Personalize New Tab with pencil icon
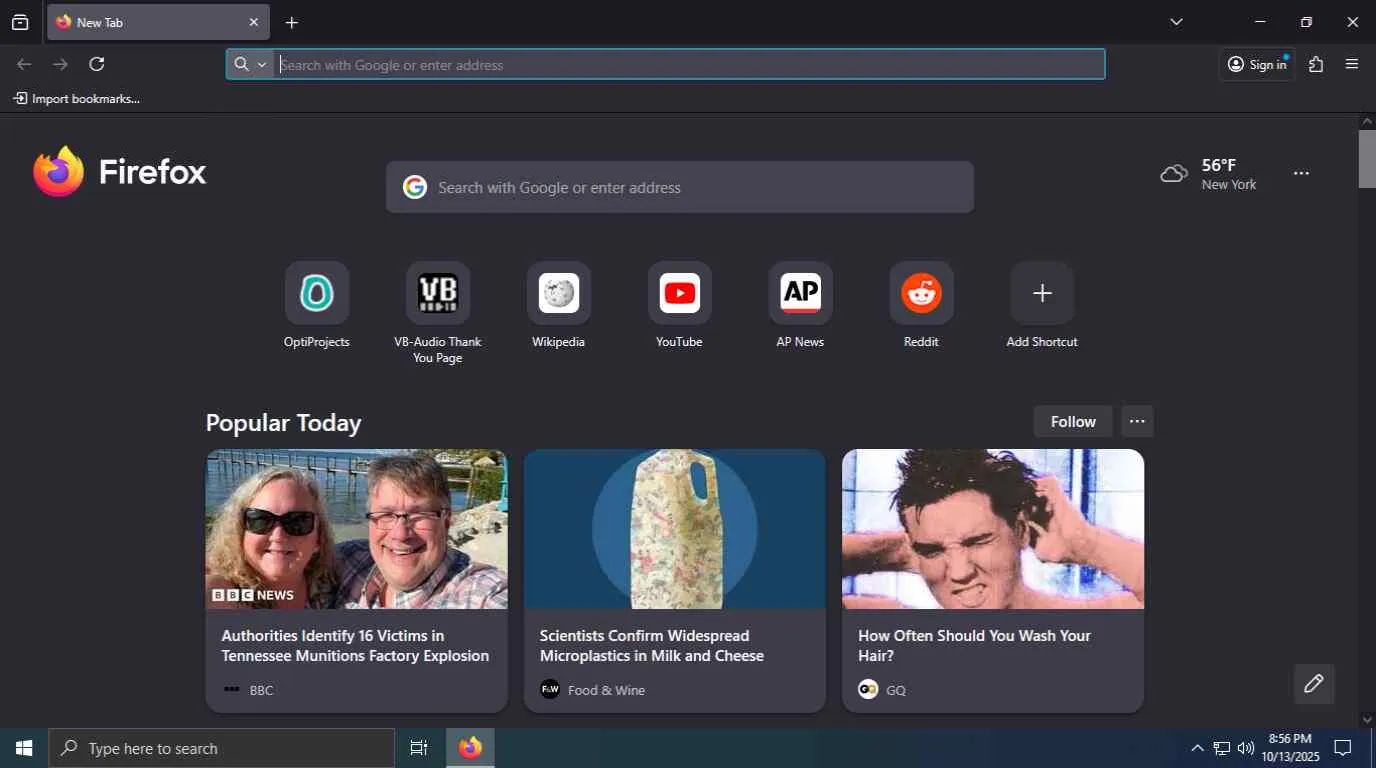This screenshot has height=768, width=1376. pos(1314,684)
